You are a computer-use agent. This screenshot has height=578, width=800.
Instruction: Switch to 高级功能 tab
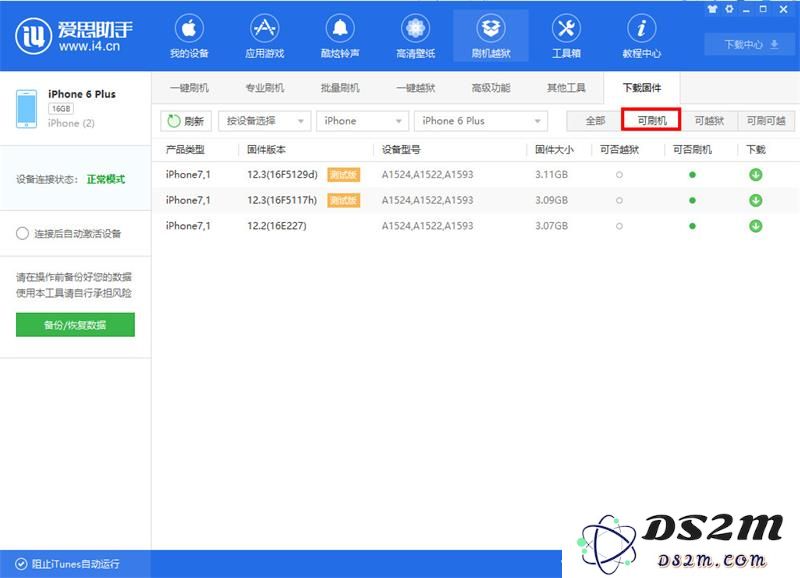click(x=491, y=88)
